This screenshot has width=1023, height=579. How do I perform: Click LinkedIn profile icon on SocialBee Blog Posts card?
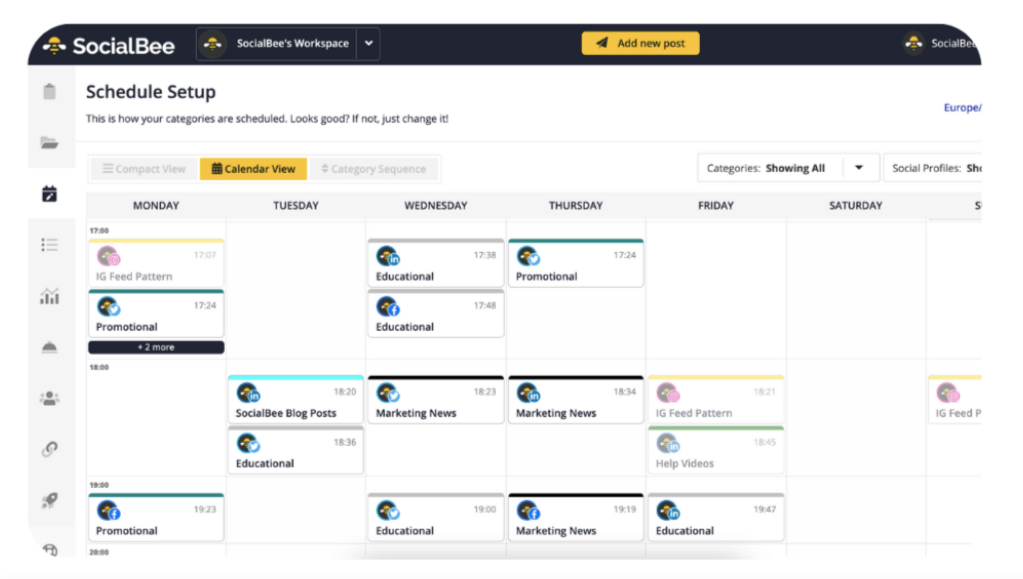point(248,393)
